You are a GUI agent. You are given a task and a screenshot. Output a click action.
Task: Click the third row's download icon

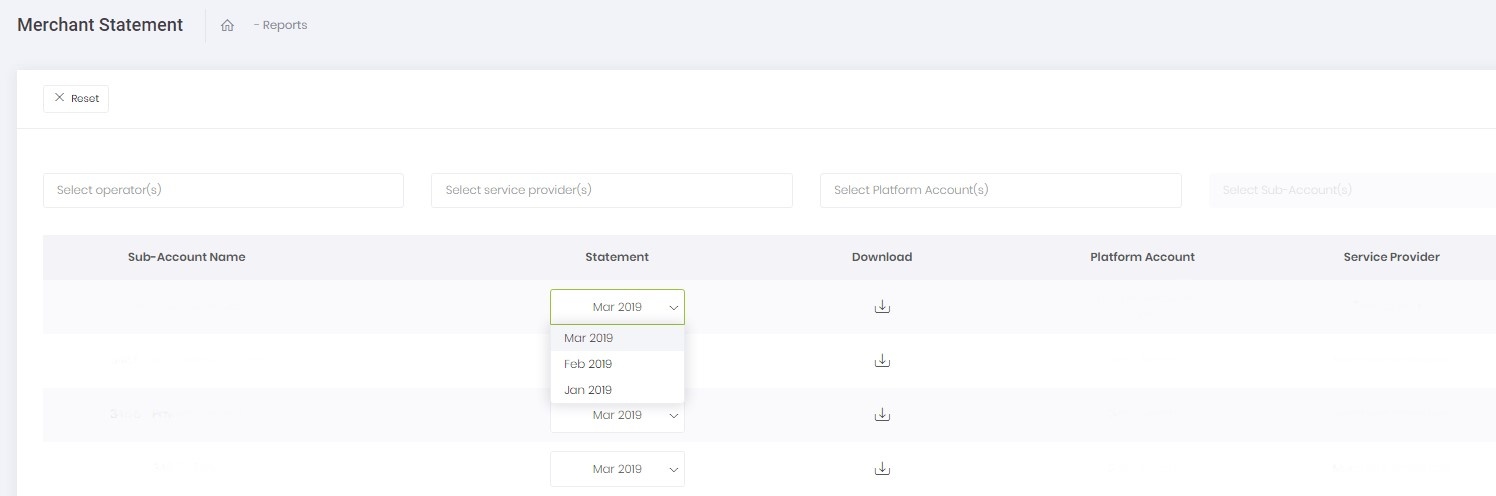point(882,414)
